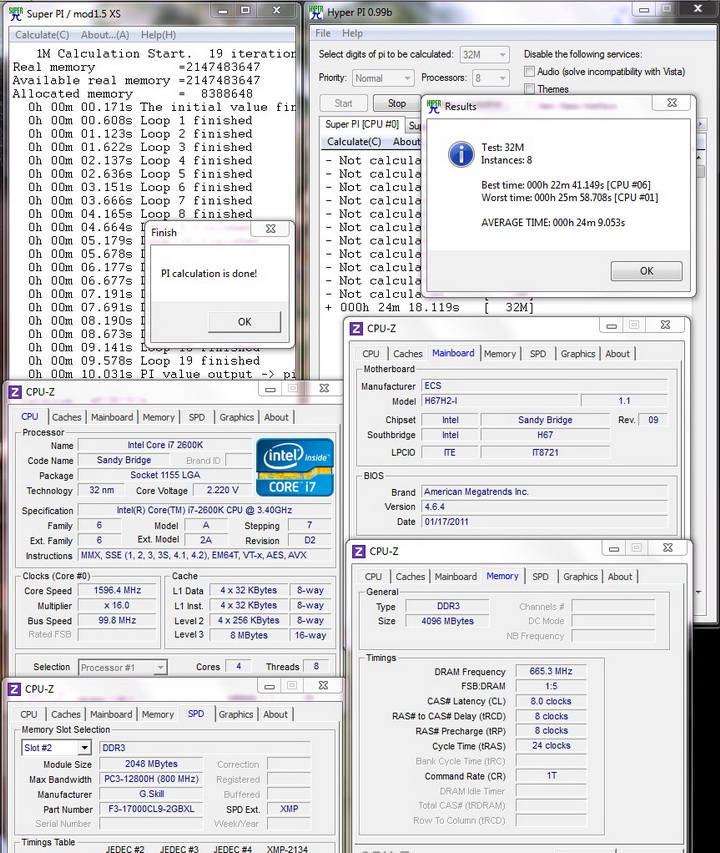Viewport: 720px width, 853px height.
Task: Click the blue info icon in Results
Action: [461, 154]
